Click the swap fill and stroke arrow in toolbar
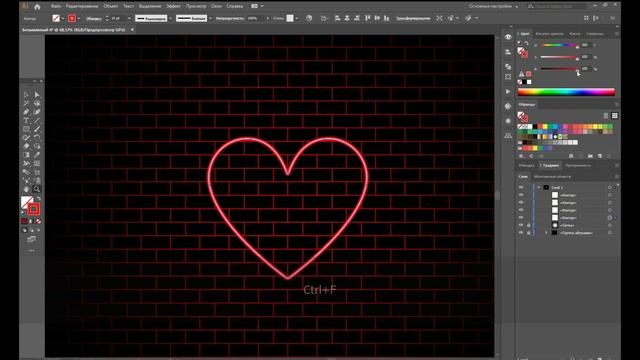This screenshot has width=640, height=360. (39, 199)
